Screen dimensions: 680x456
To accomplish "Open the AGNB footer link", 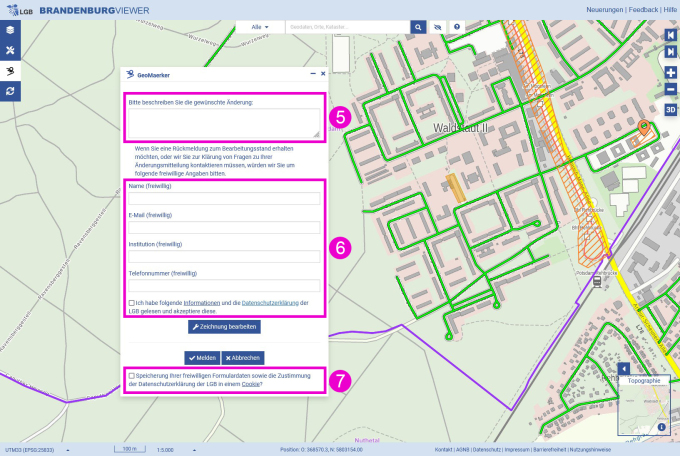I will [462, 450].
